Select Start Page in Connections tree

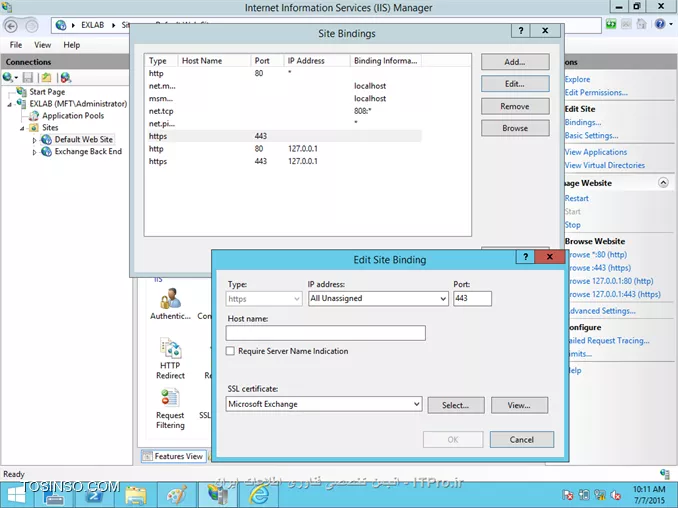47,92
